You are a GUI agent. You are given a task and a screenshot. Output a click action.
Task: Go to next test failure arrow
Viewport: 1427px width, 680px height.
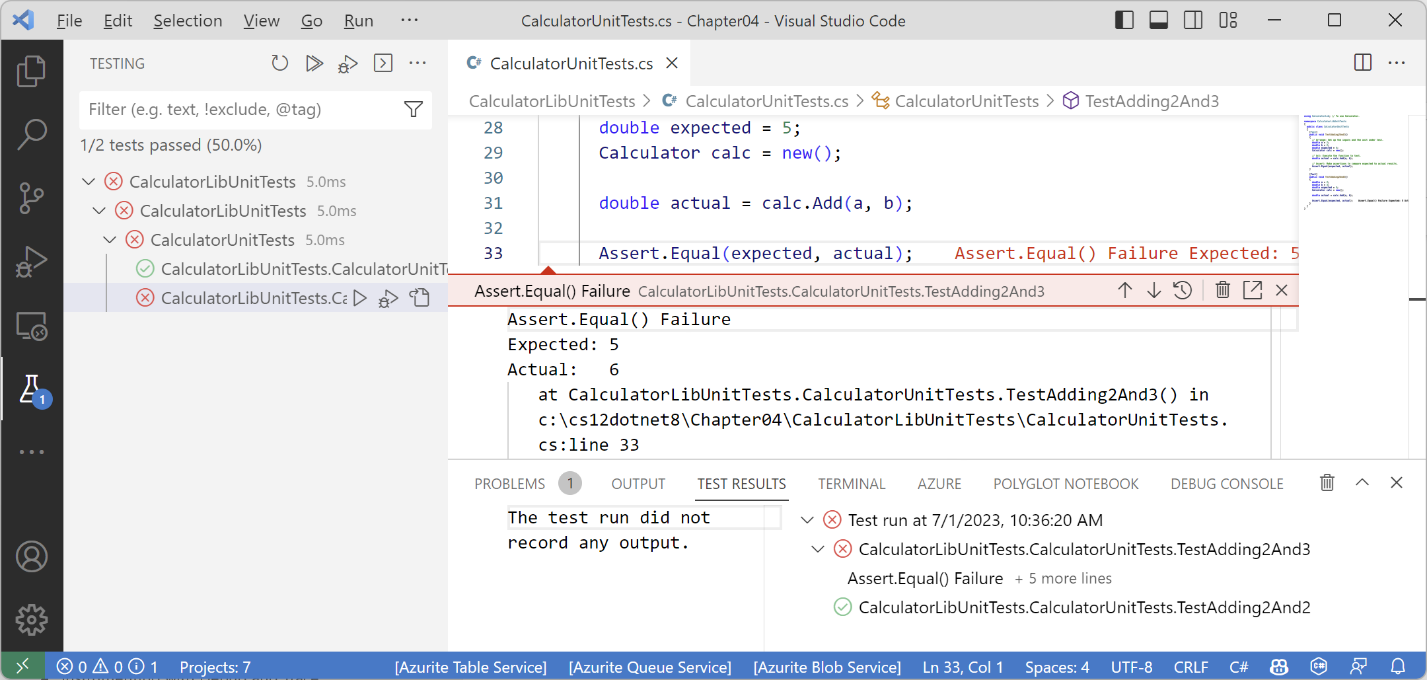[x=1154, y=291]
